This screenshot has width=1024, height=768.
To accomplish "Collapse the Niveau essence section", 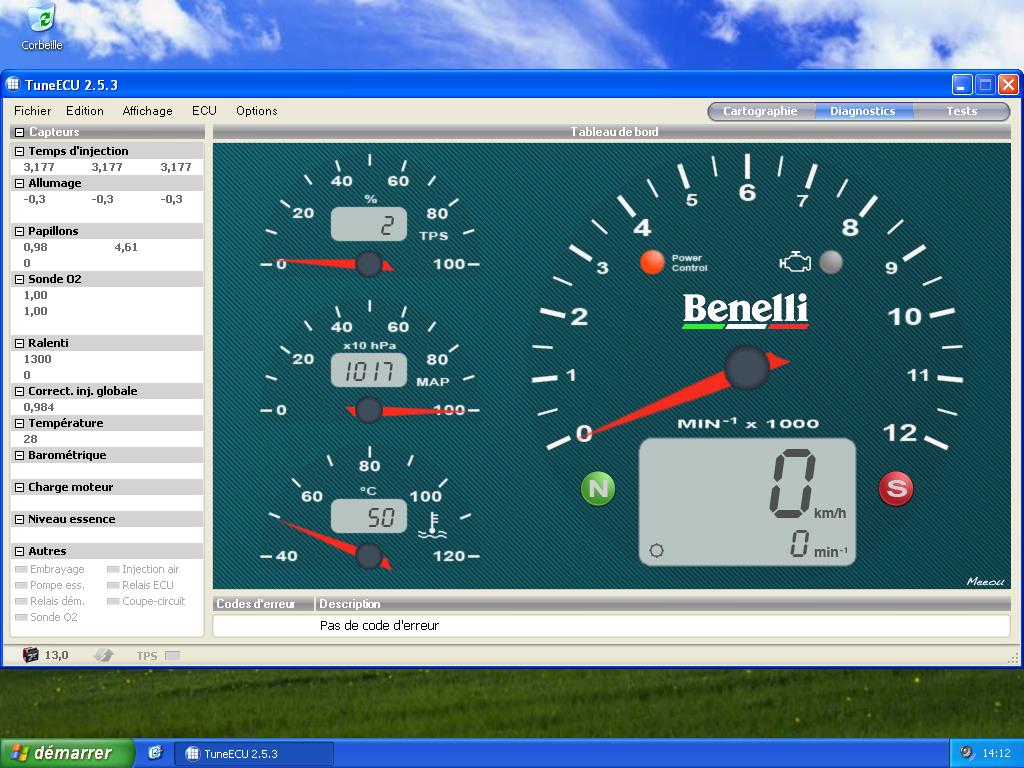I will (20, 520).
